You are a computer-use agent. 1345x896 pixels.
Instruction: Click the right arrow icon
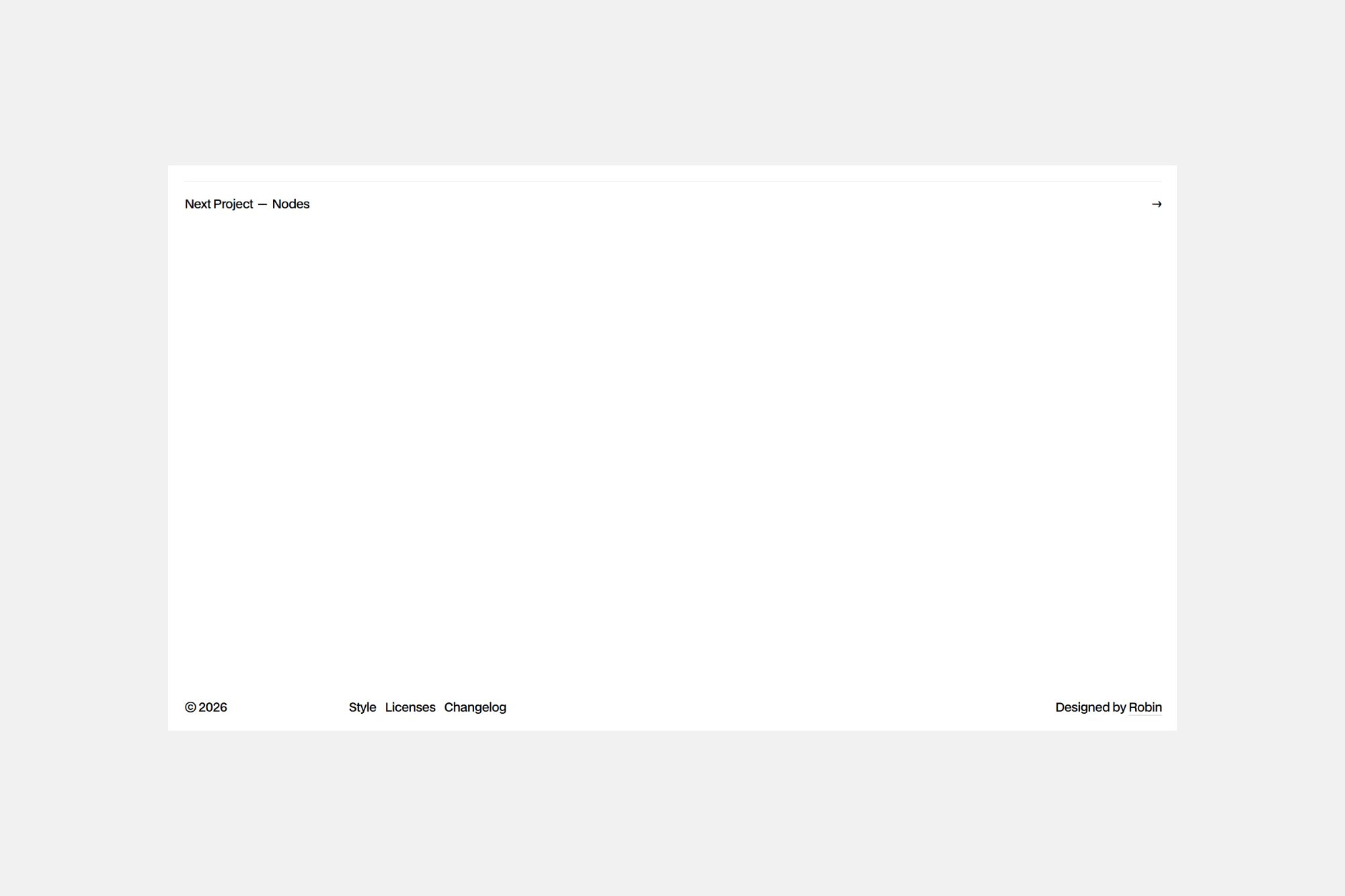[x=1156, y=204]
